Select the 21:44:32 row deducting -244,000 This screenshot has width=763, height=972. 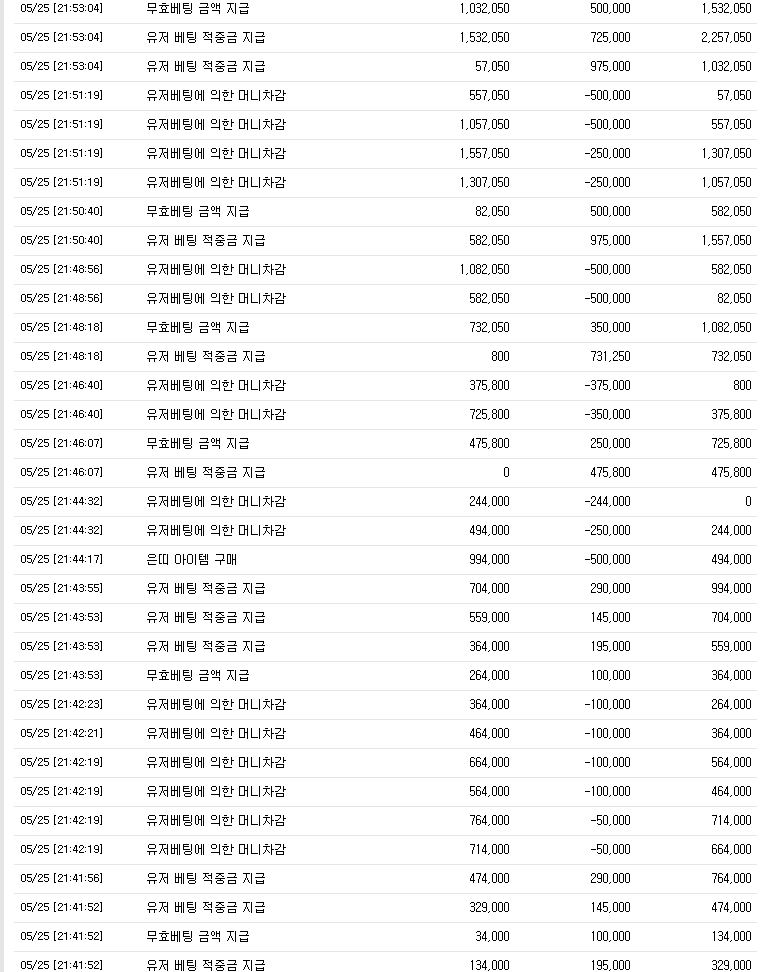[x=386, y=501]
